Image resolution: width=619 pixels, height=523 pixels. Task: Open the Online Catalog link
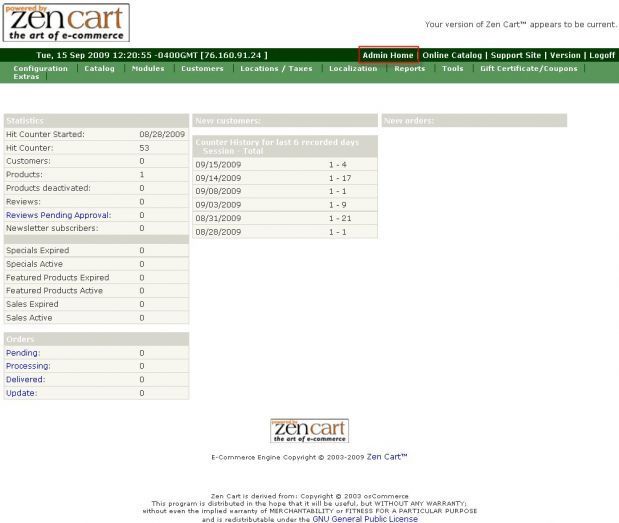point(452,55)
